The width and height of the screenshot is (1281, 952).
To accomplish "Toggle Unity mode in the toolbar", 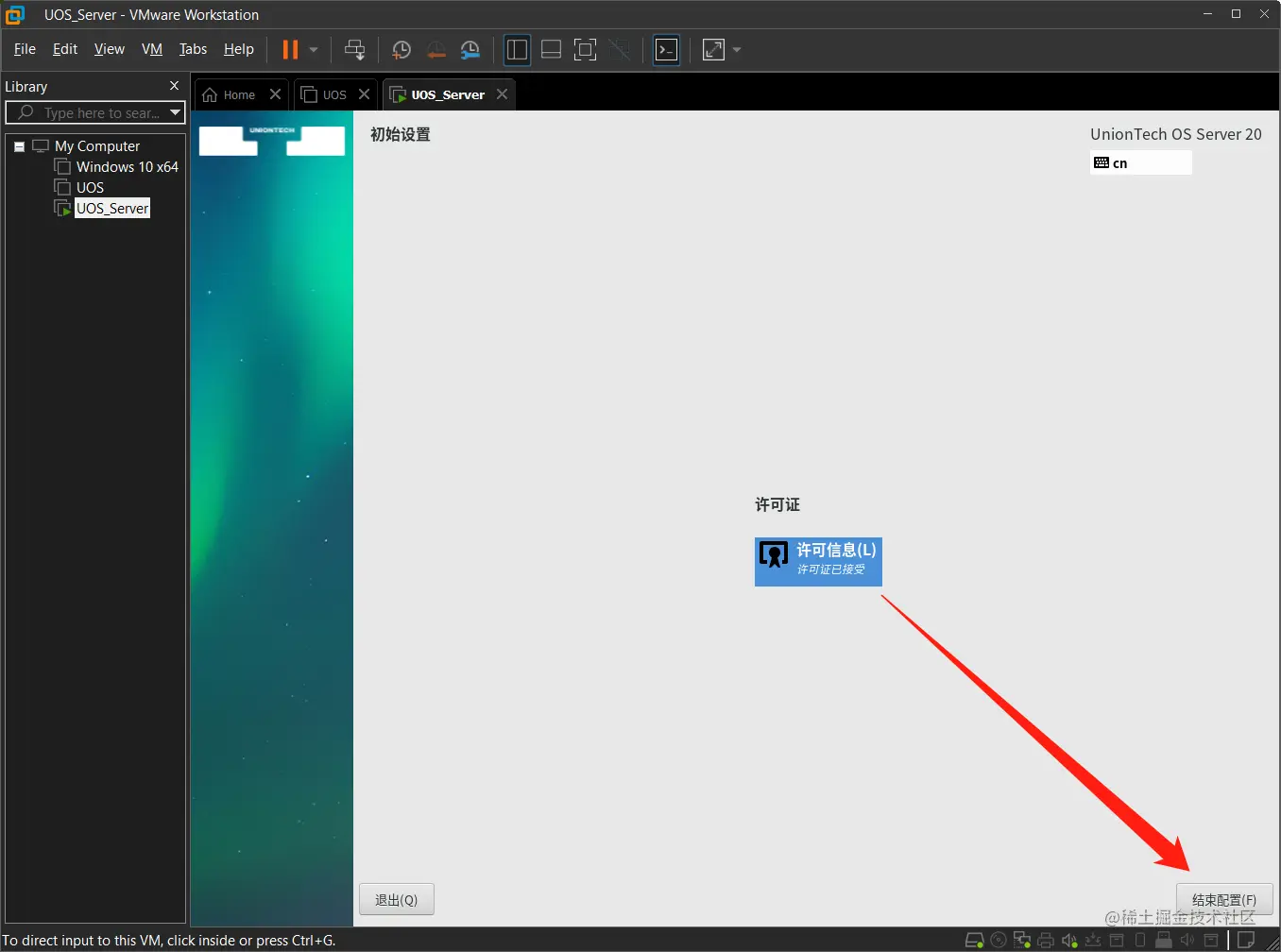I will tap(620, 50).
